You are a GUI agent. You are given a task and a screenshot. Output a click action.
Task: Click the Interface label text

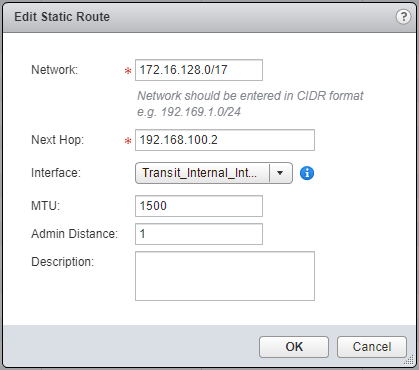pyautogui.click(x=56, y=173)
